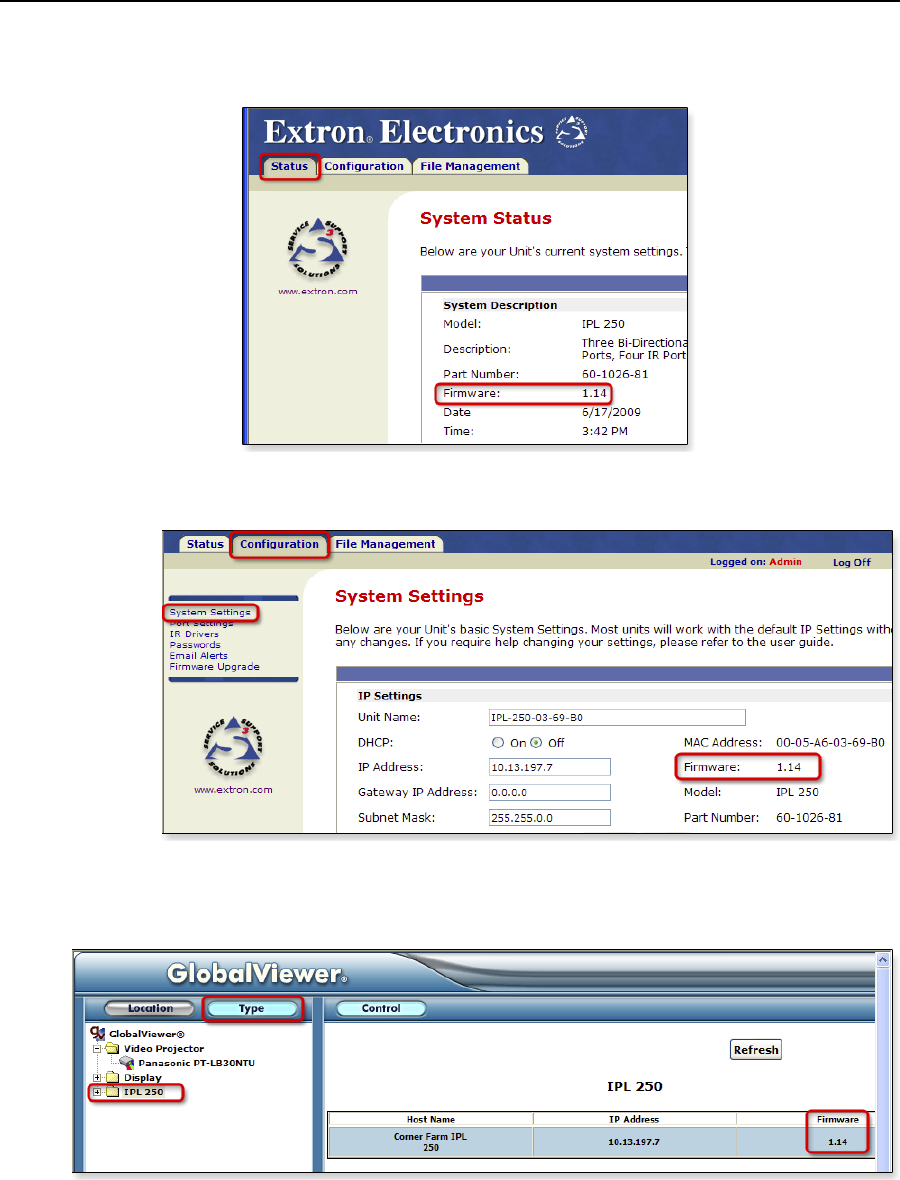900x1180 pixels.
Task: Expand the Display tree node
Action: point(97,1078)
